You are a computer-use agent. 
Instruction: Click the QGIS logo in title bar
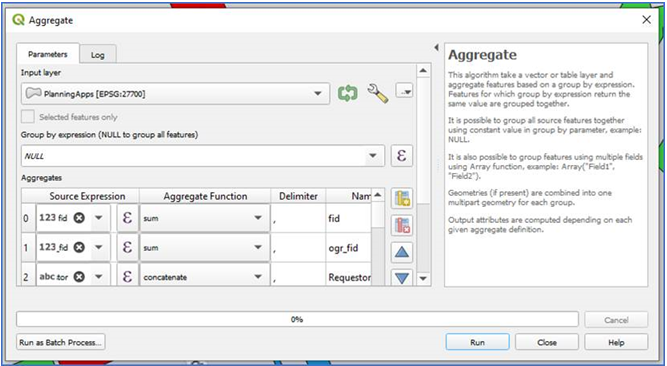click(x=18, y=20)
